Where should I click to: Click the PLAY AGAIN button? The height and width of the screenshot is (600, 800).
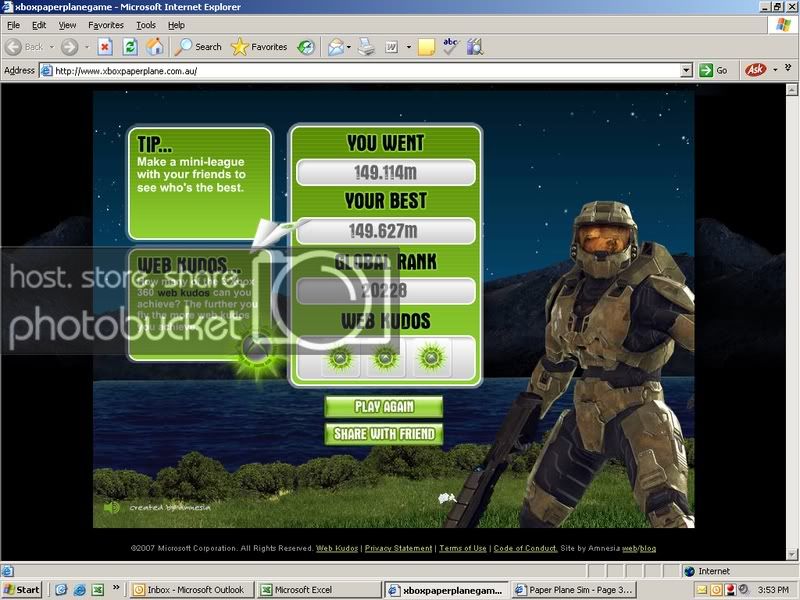pos(384,407)
